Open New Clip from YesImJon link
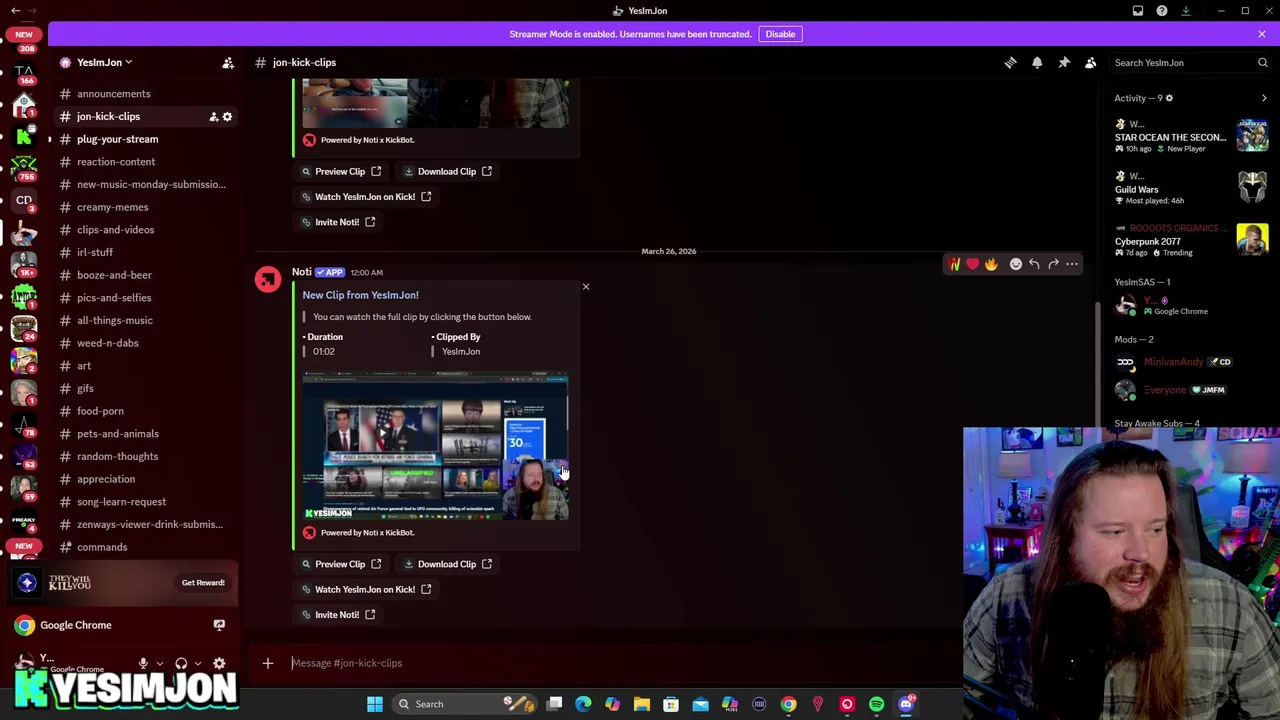Screen dimensions: 1280x720 point(360,295)
